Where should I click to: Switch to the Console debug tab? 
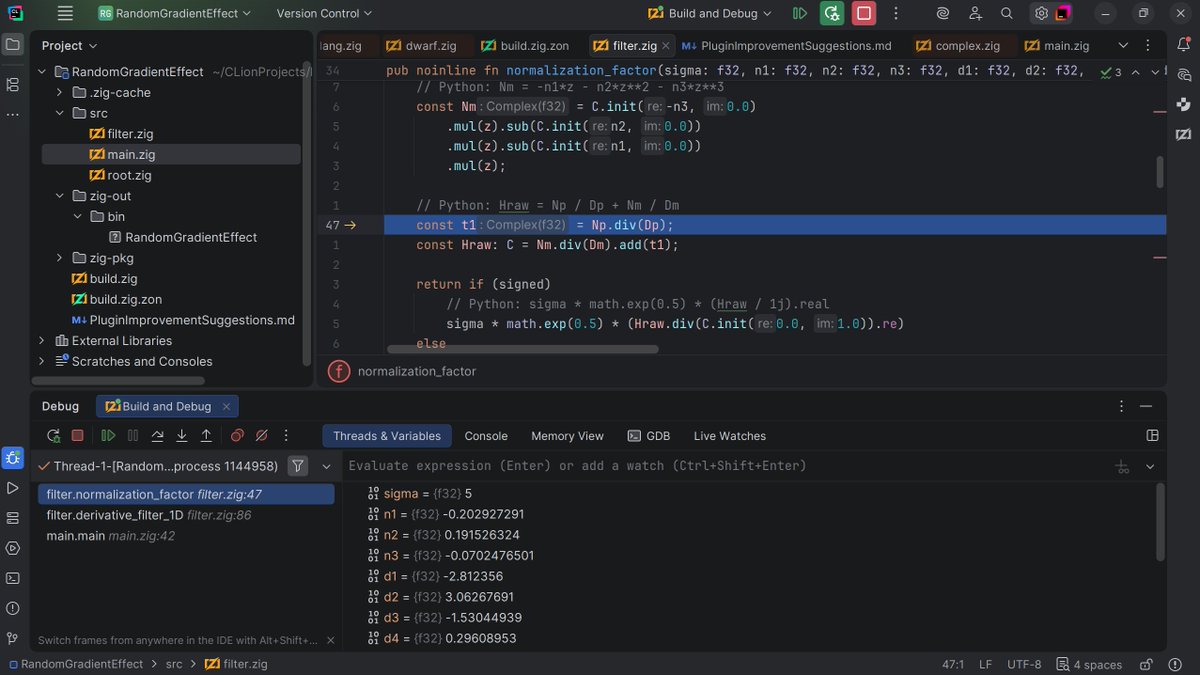click(486, 436)
